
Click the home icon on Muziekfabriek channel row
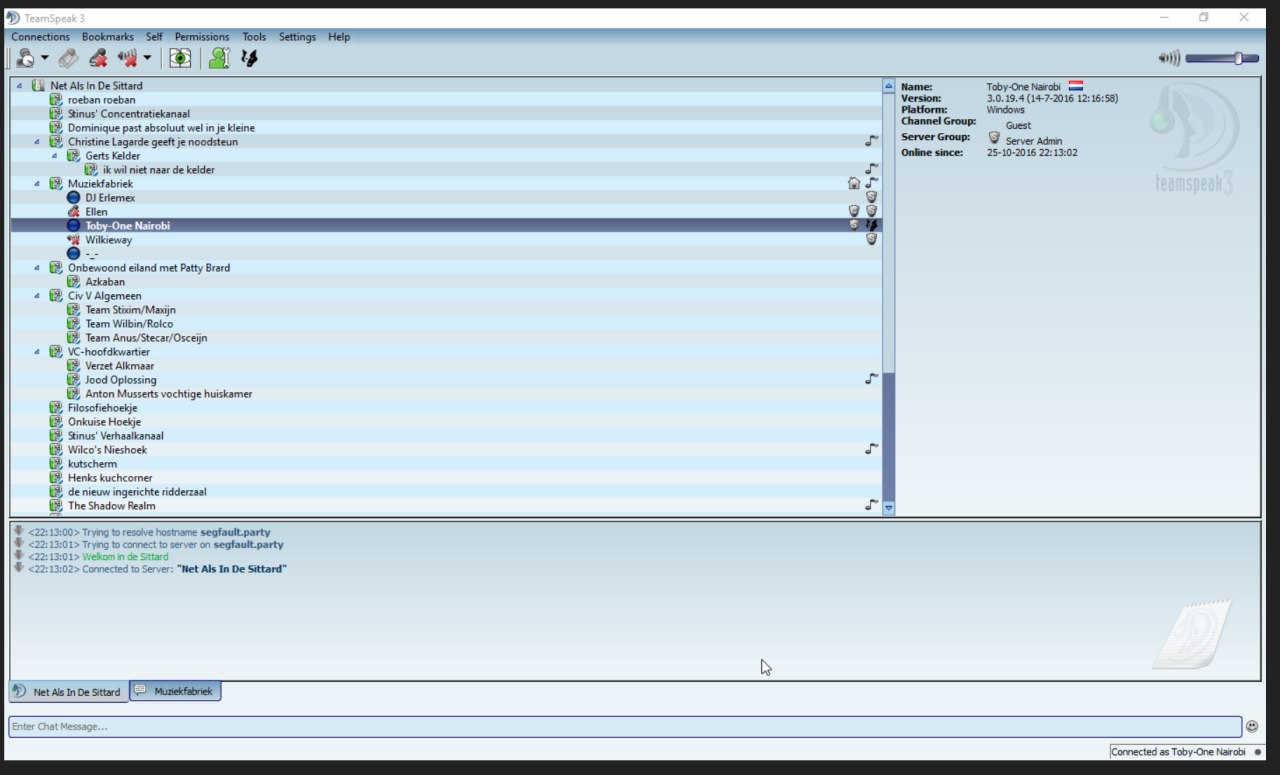point(853,183)
